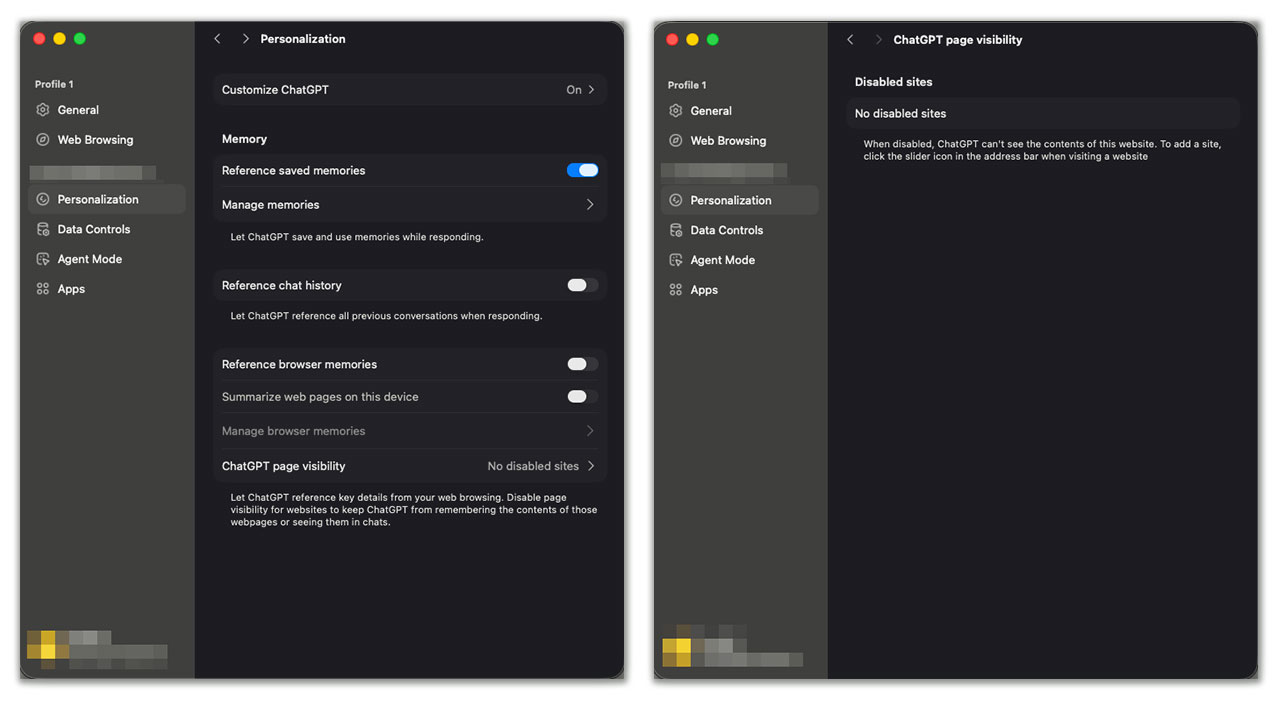
Task: Open the Data Controls icon in the Personalization window
Action: pos(42,229)
